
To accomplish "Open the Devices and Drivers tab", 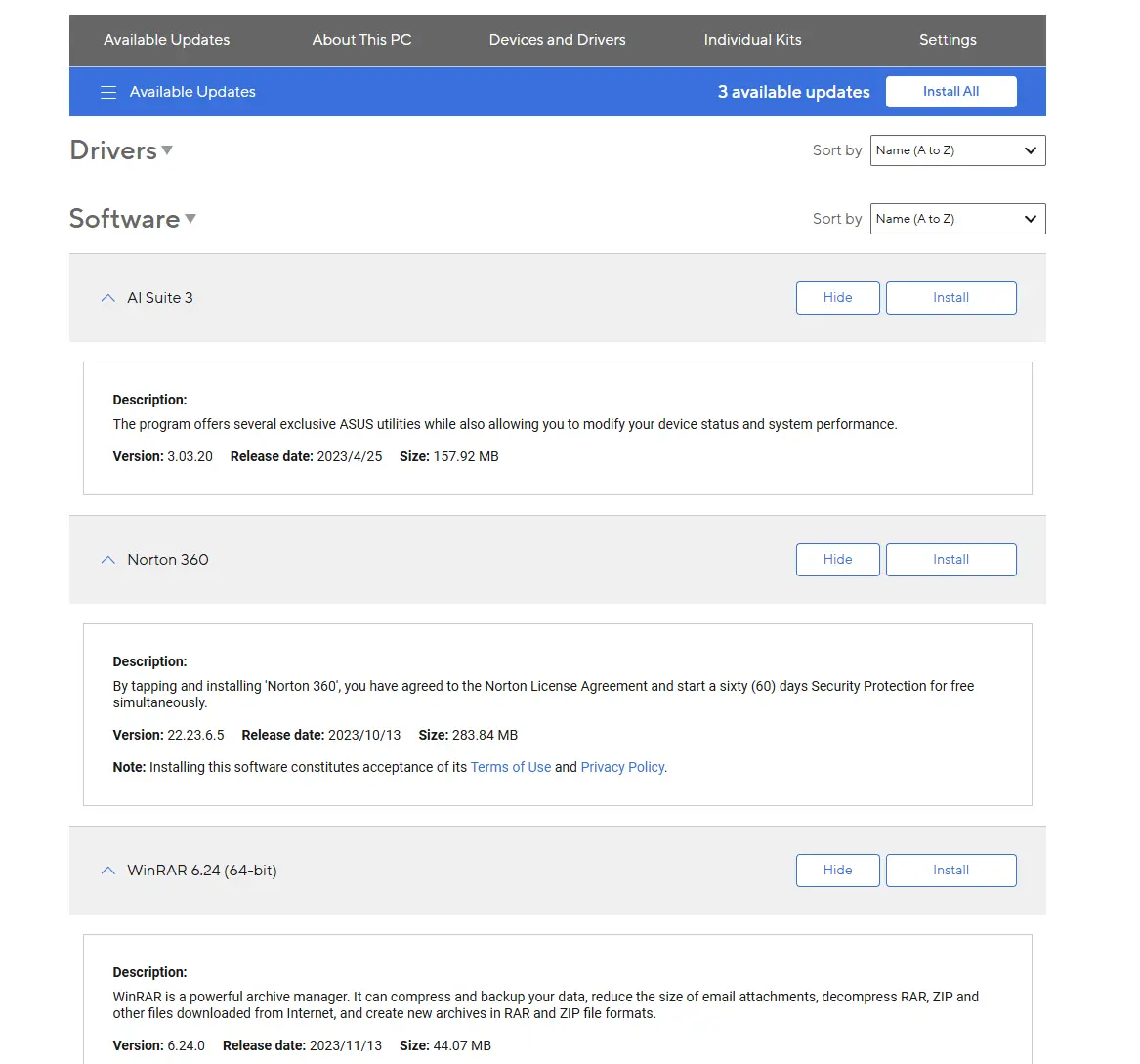I will tap(557, 40).
